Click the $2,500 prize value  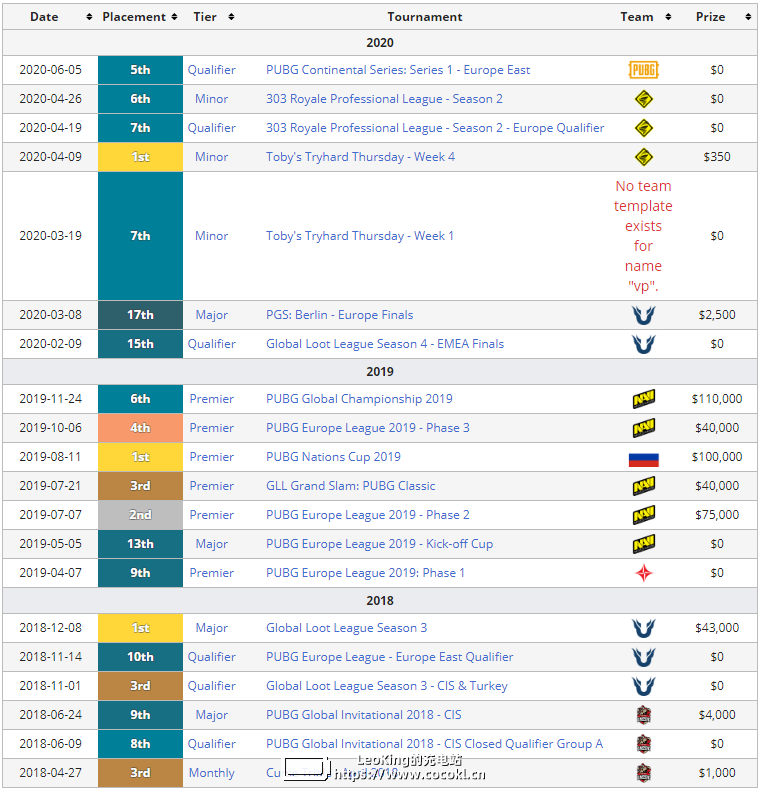click(717, 315)
